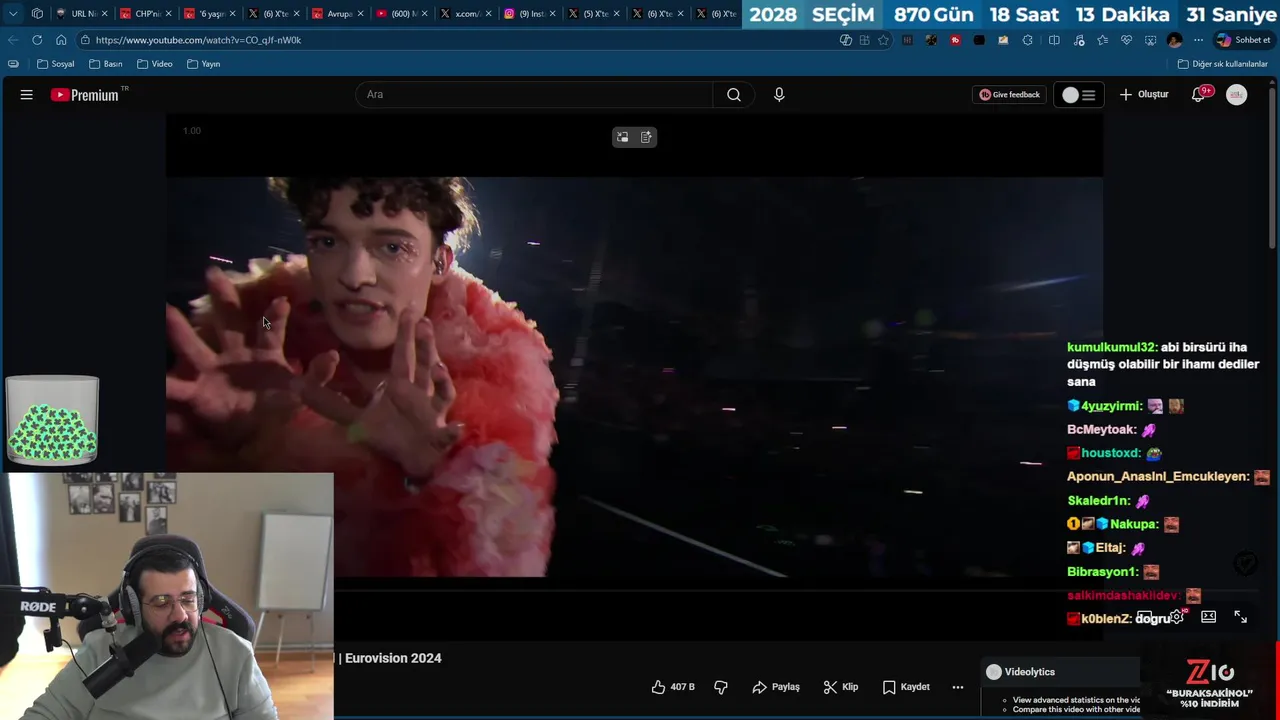Open Oluştur create menu
The height and width of the screenshot is (720, 1280).
(1144, 95)
